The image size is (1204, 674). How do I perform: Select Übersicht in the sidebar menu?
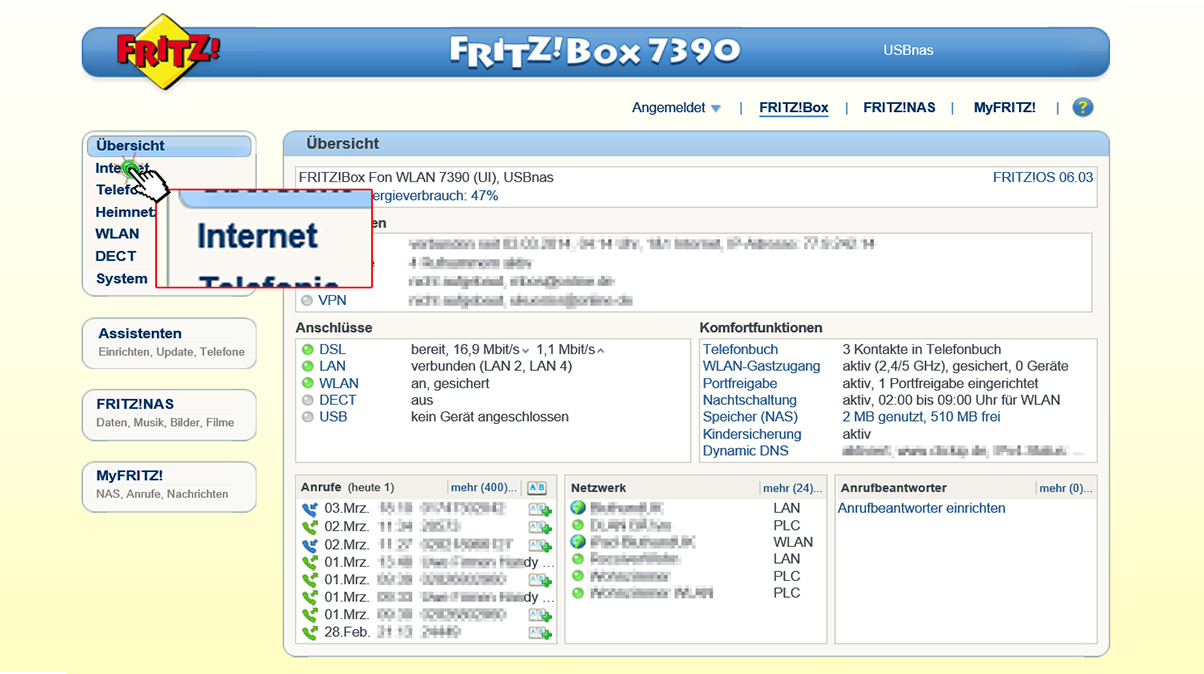point(169,146)
